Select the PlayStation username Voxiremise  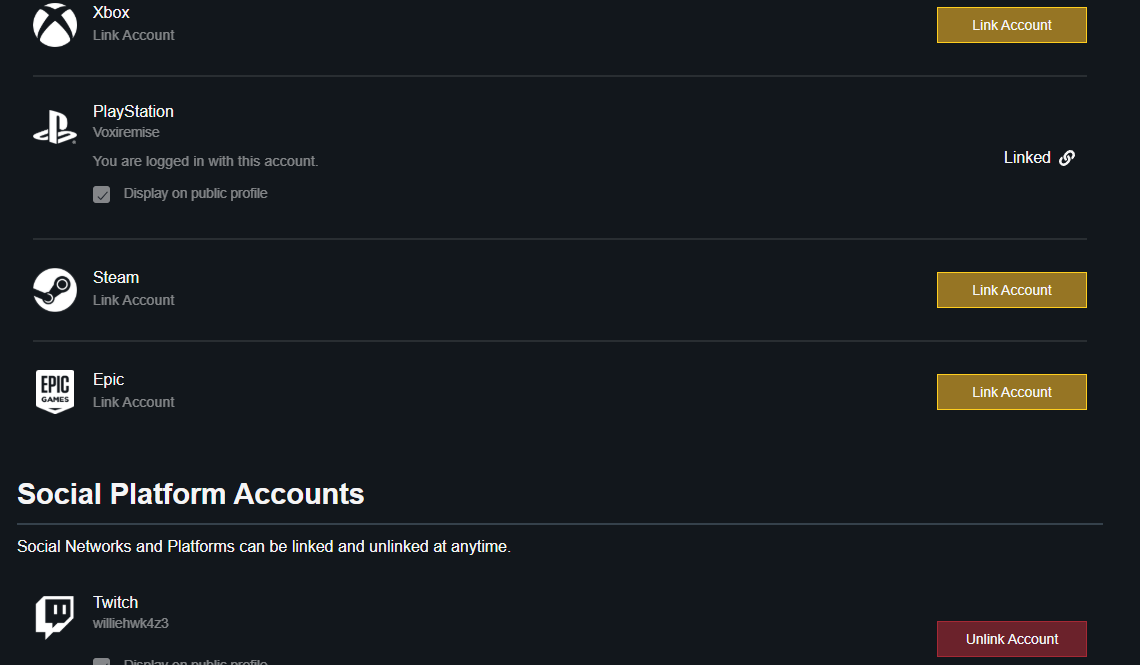coord(126,132)
